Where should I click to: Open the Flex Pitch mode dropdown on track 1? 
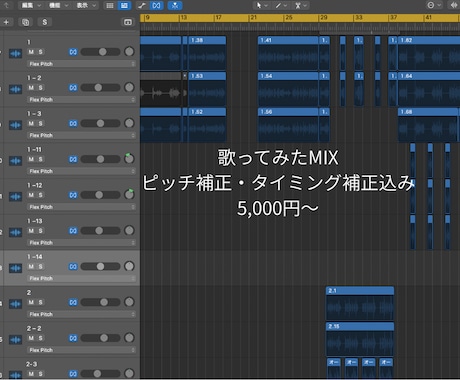pyautogui.click(x=81, y=64)
